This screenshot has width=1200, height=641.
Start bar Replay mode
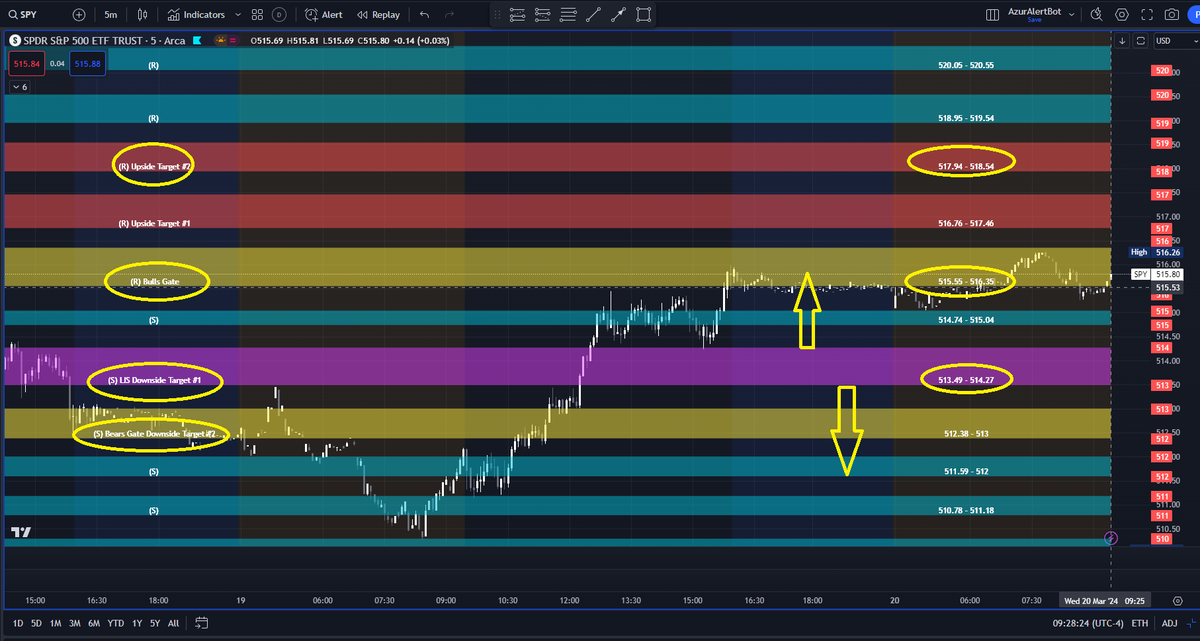click(378, 15)
